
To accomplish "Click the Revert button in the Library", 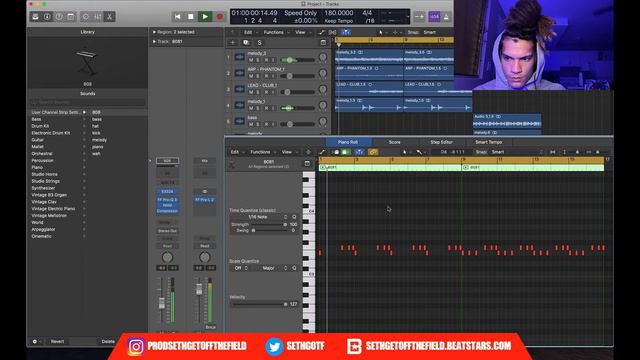I will [57, 342].
